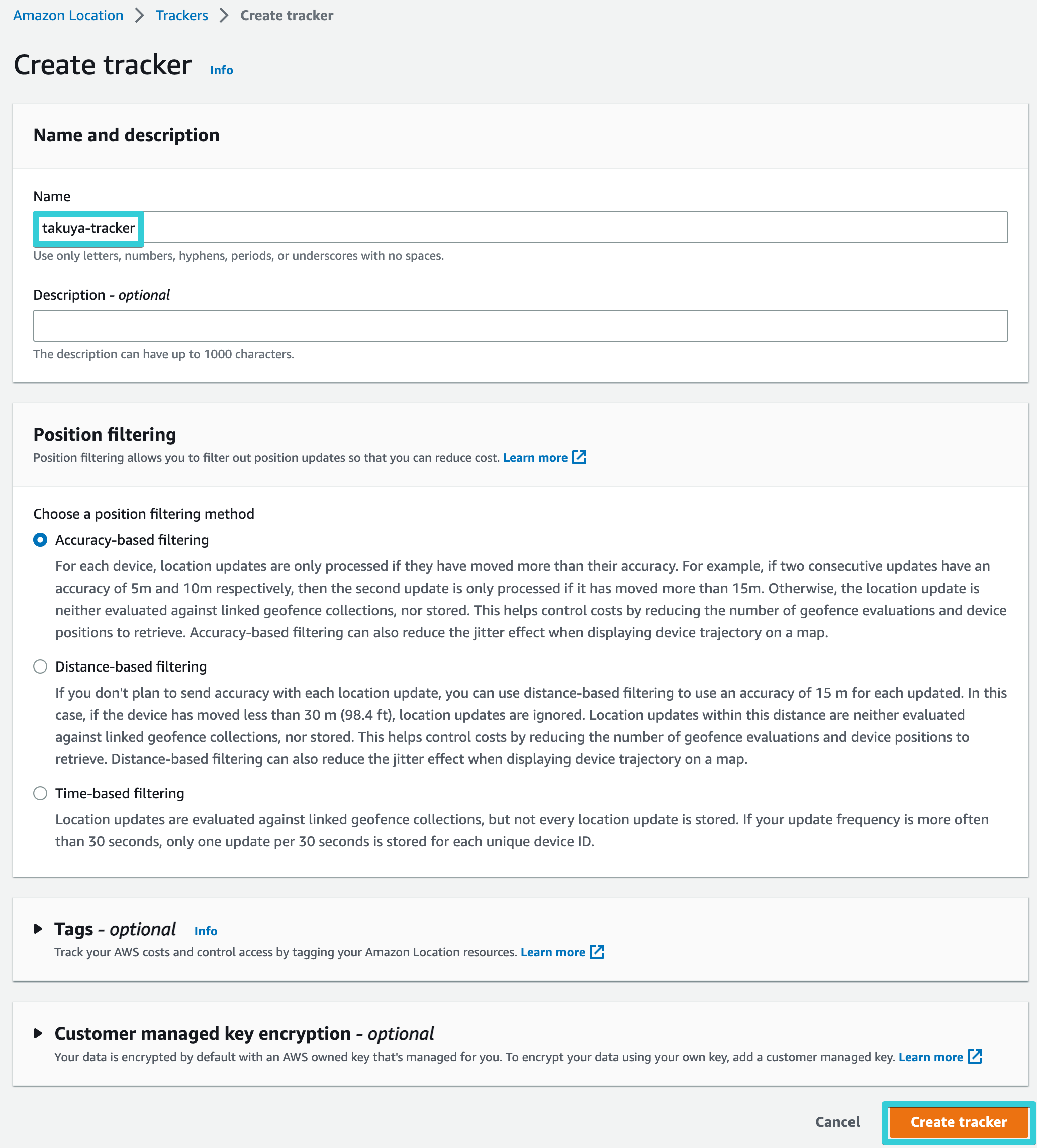Viewport: 1039px width, 1148px height.
Task: Click the Create tracker button
Action: tap(958, 1122)
